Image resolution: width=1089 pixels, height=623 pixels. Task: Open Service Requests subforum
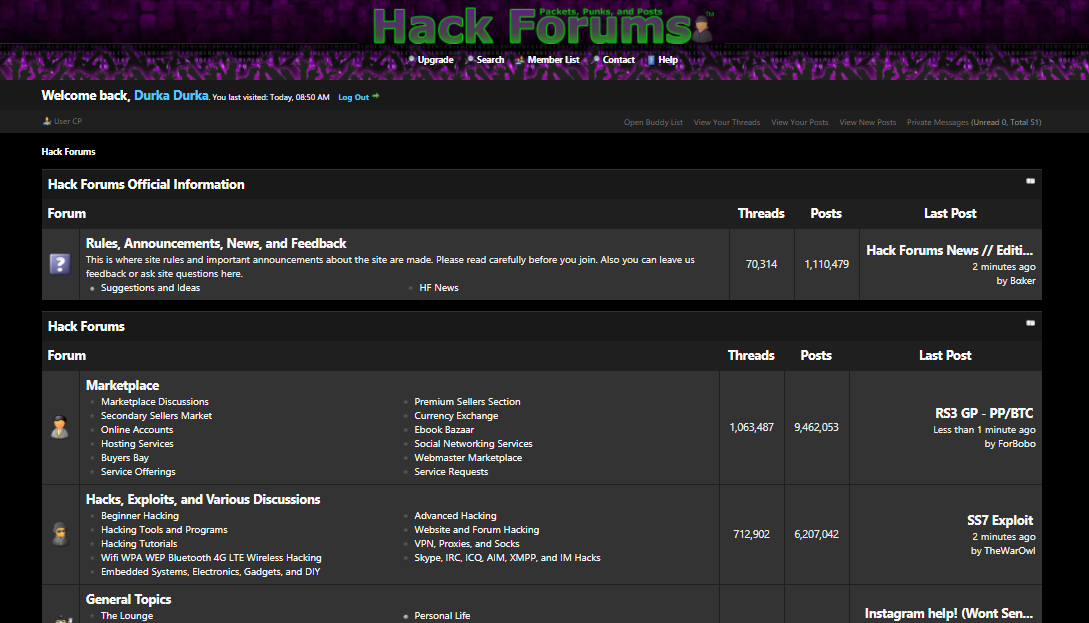[x=451, y=471]
